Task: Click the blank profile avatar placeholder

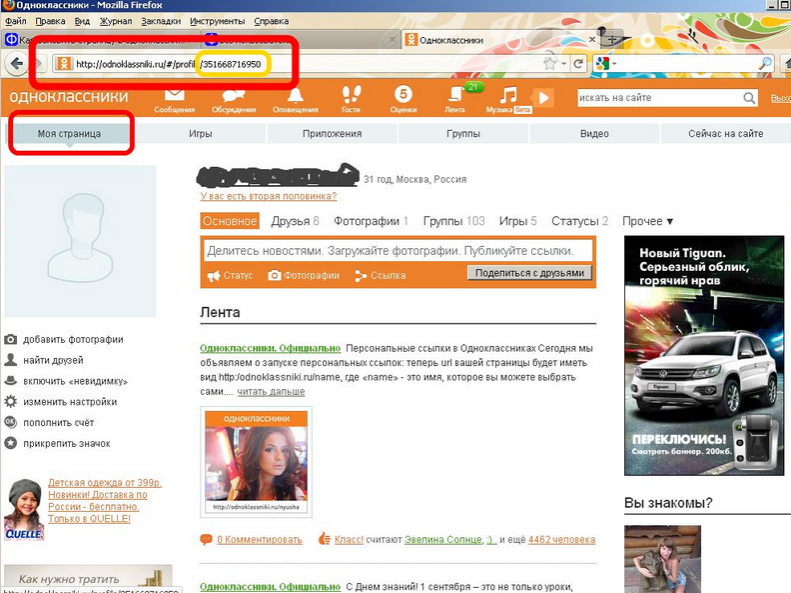Action: click(80, 241)
